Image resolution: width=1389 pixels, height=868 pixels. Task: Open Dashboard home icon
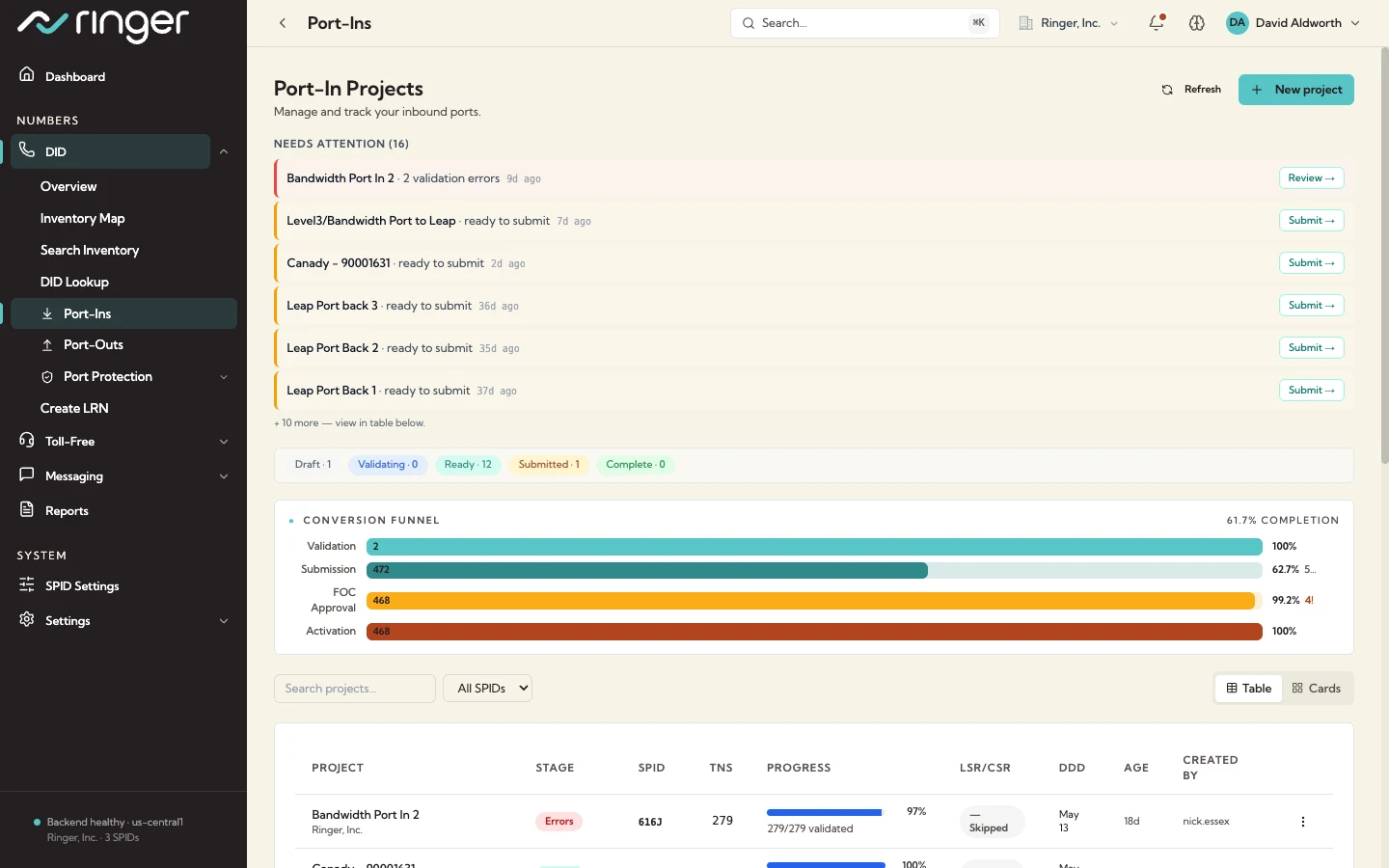pyautogui.click(x=27, y=75)
